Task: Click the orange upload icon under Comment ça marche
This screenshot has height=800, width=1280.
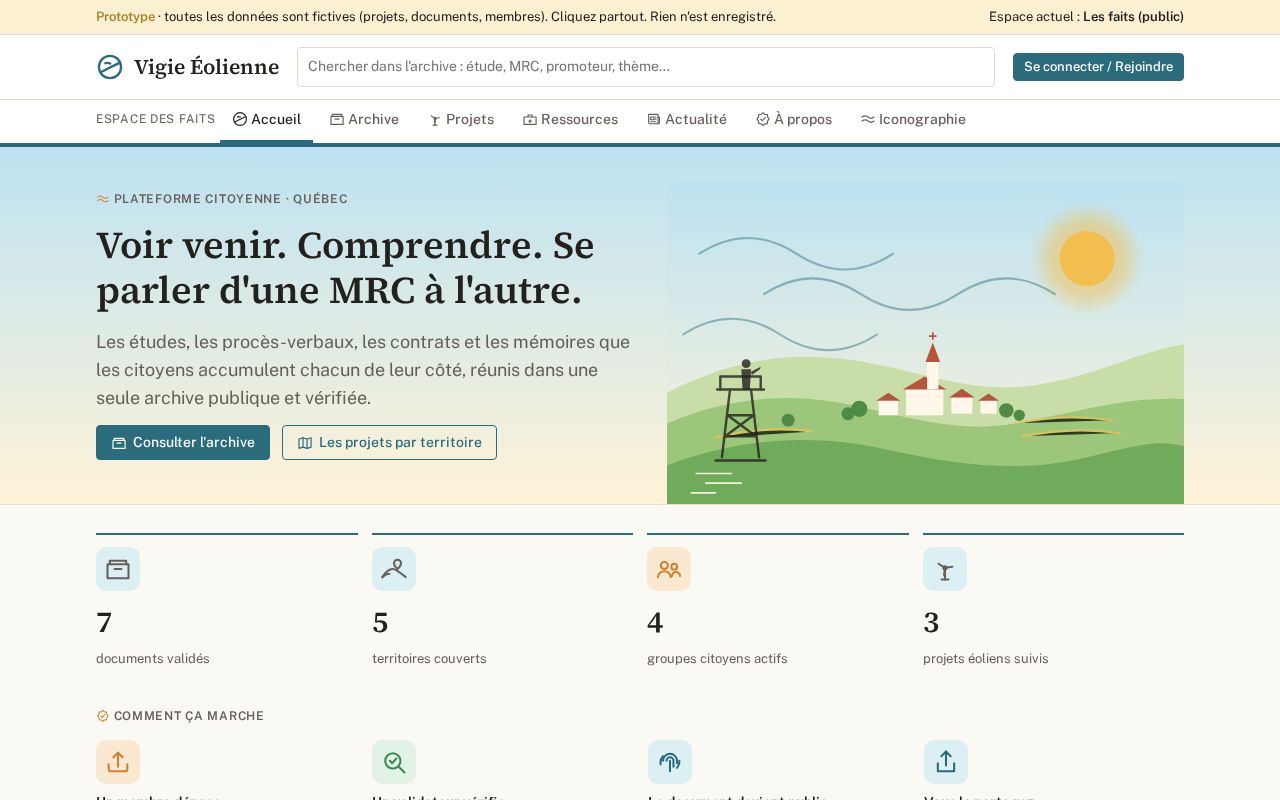Action: coord(118,762)
